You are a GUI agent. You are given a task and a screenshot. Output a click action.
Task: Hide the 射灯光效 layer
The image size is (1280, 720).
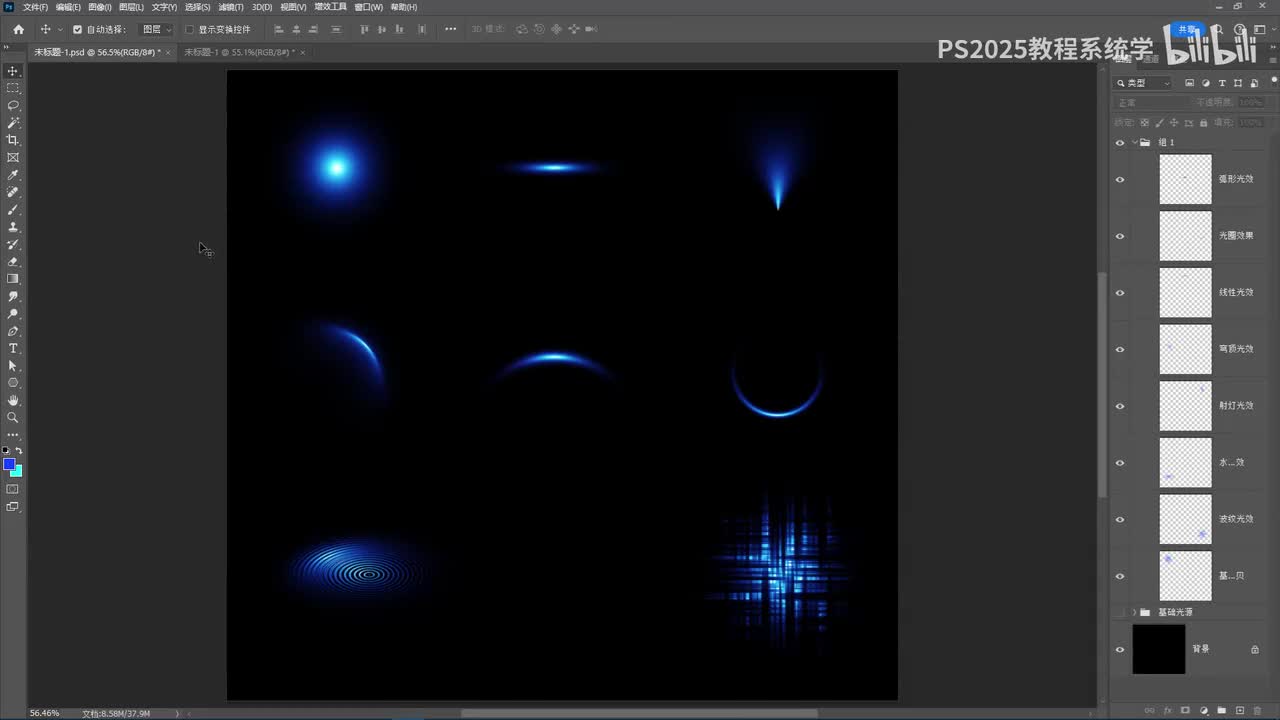point(1120,406)
